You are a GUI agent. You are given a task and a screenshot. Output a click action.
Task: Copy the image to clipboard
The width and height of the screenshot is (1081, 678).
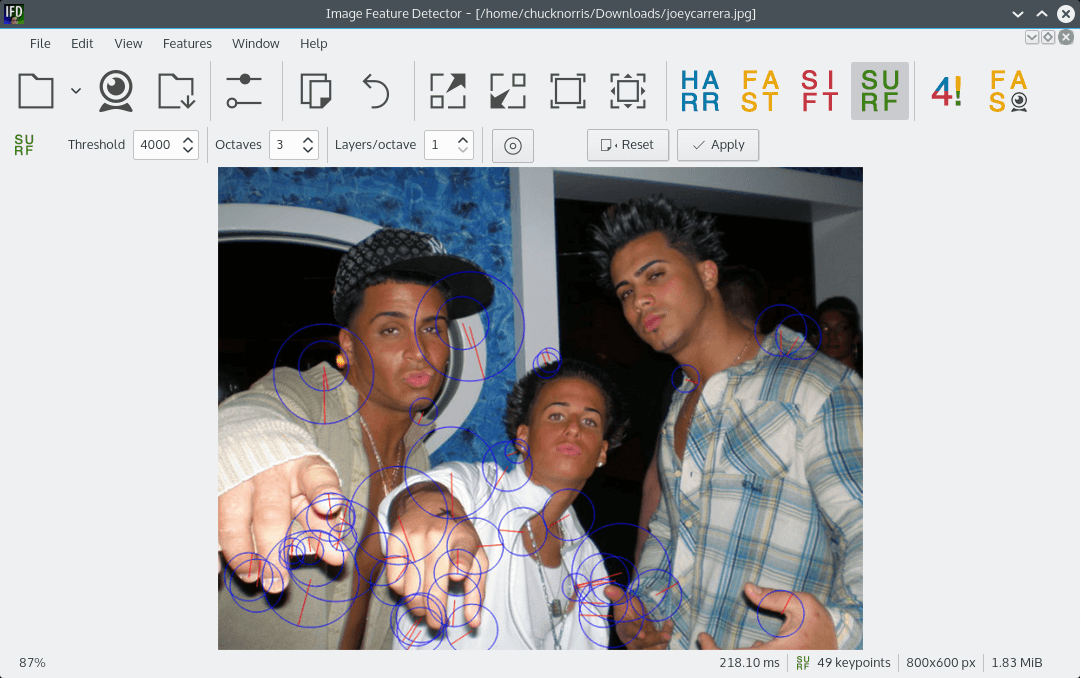tap(316, 90)
